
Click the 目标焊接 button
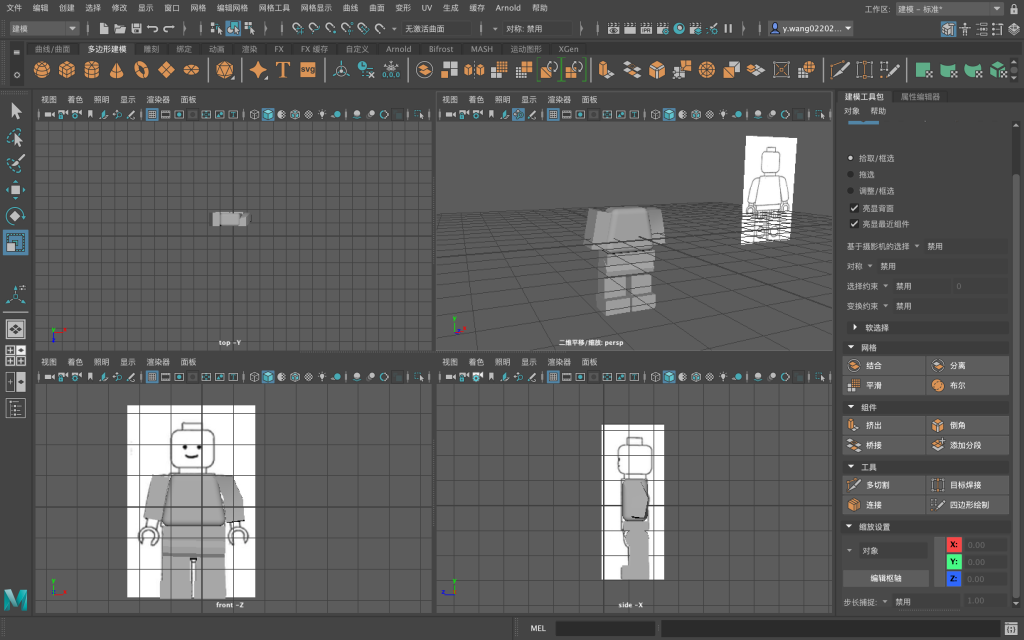point(967,485)
